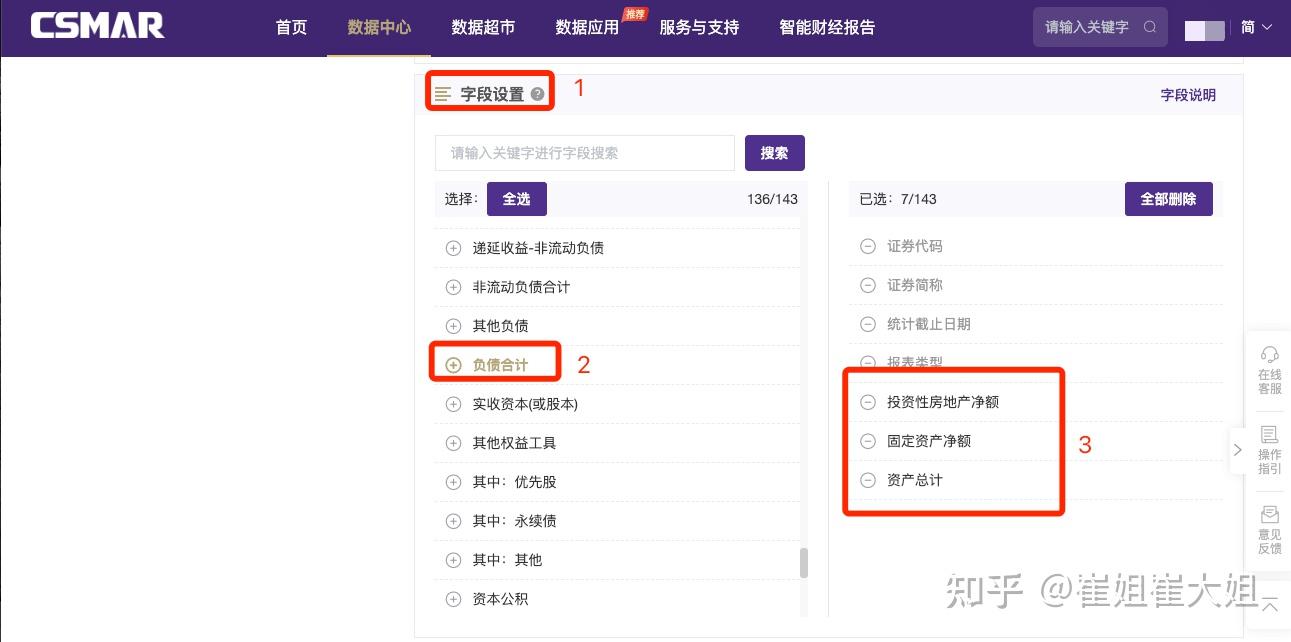1291x642 pixels.
Task: Click the 全部删除 button
Action: pos(1168,198)
